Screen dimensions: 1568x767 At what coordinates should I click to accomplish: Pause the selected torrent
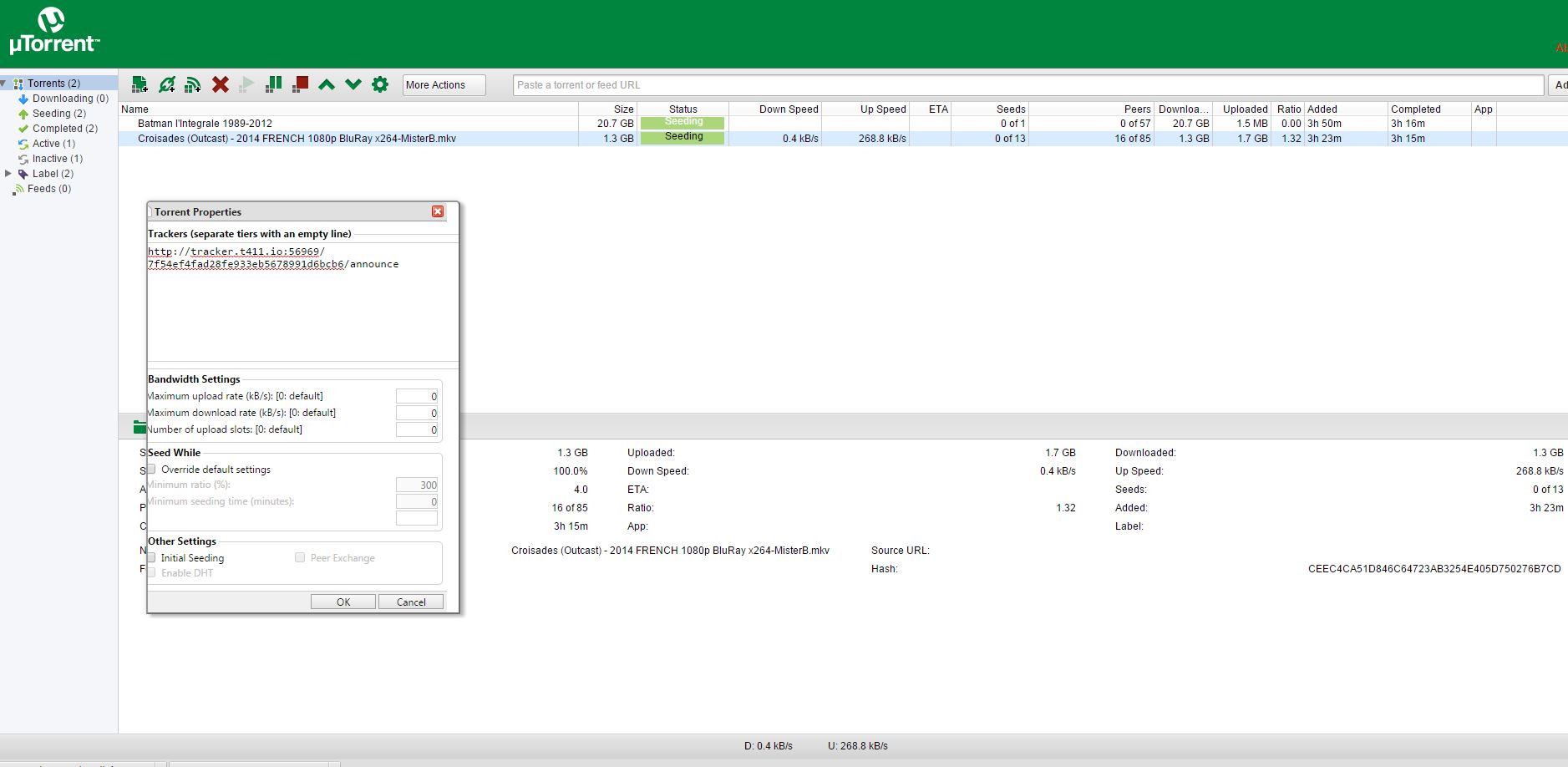(x=273, y=84)
